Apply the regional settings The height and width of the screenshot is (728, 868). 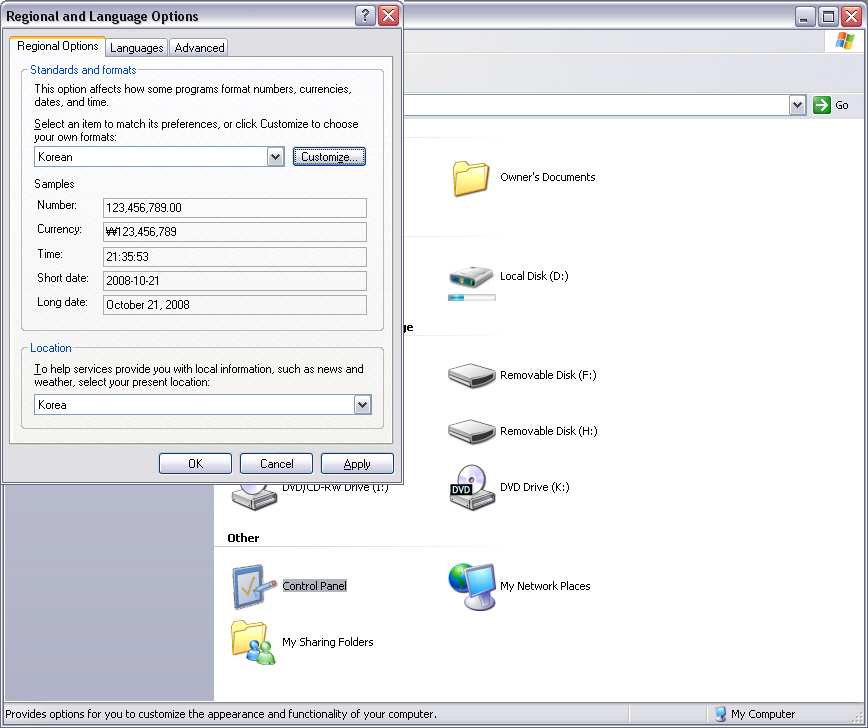click(357, 464)
